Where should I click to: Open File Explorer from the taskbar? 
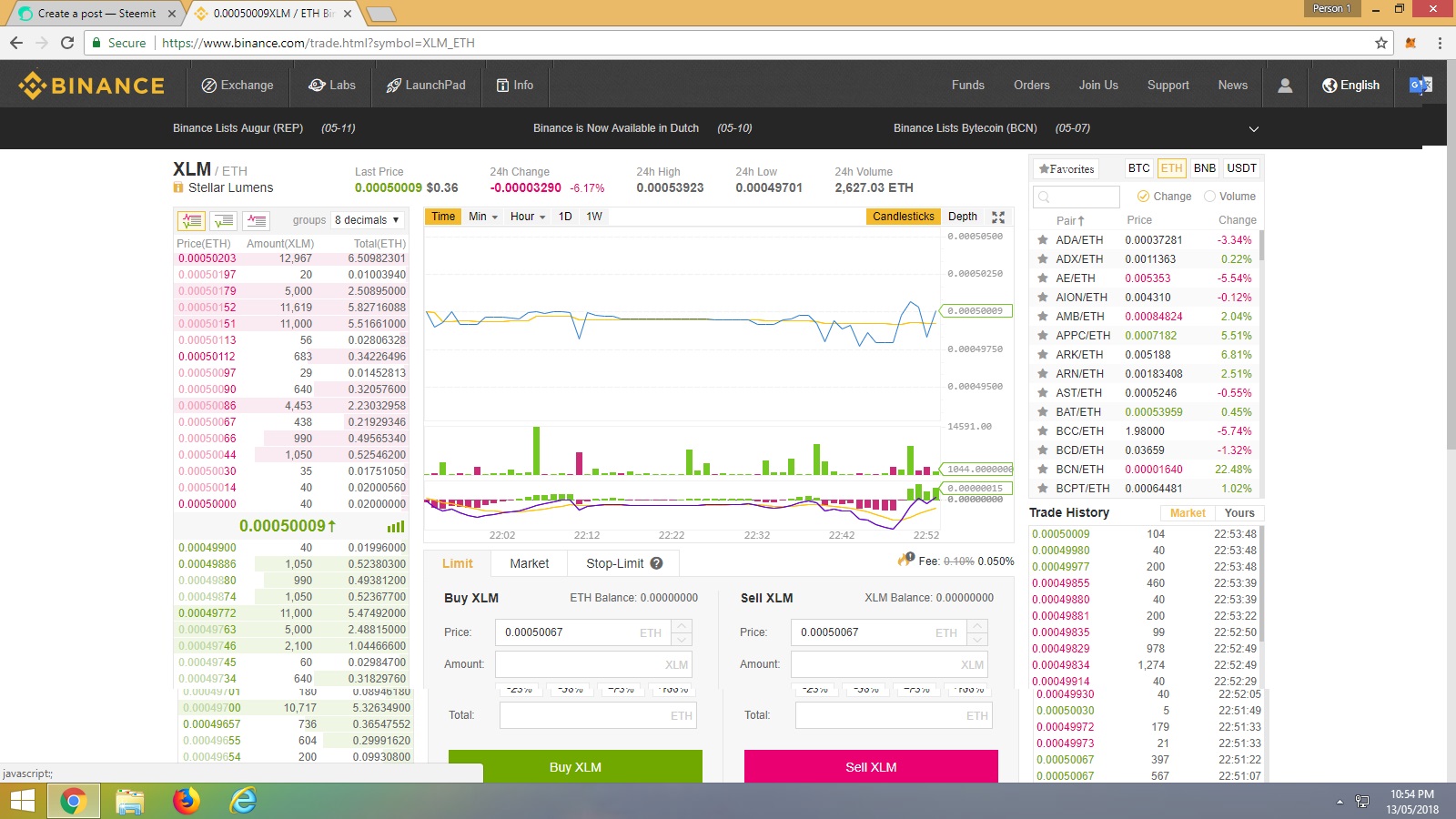130,801
